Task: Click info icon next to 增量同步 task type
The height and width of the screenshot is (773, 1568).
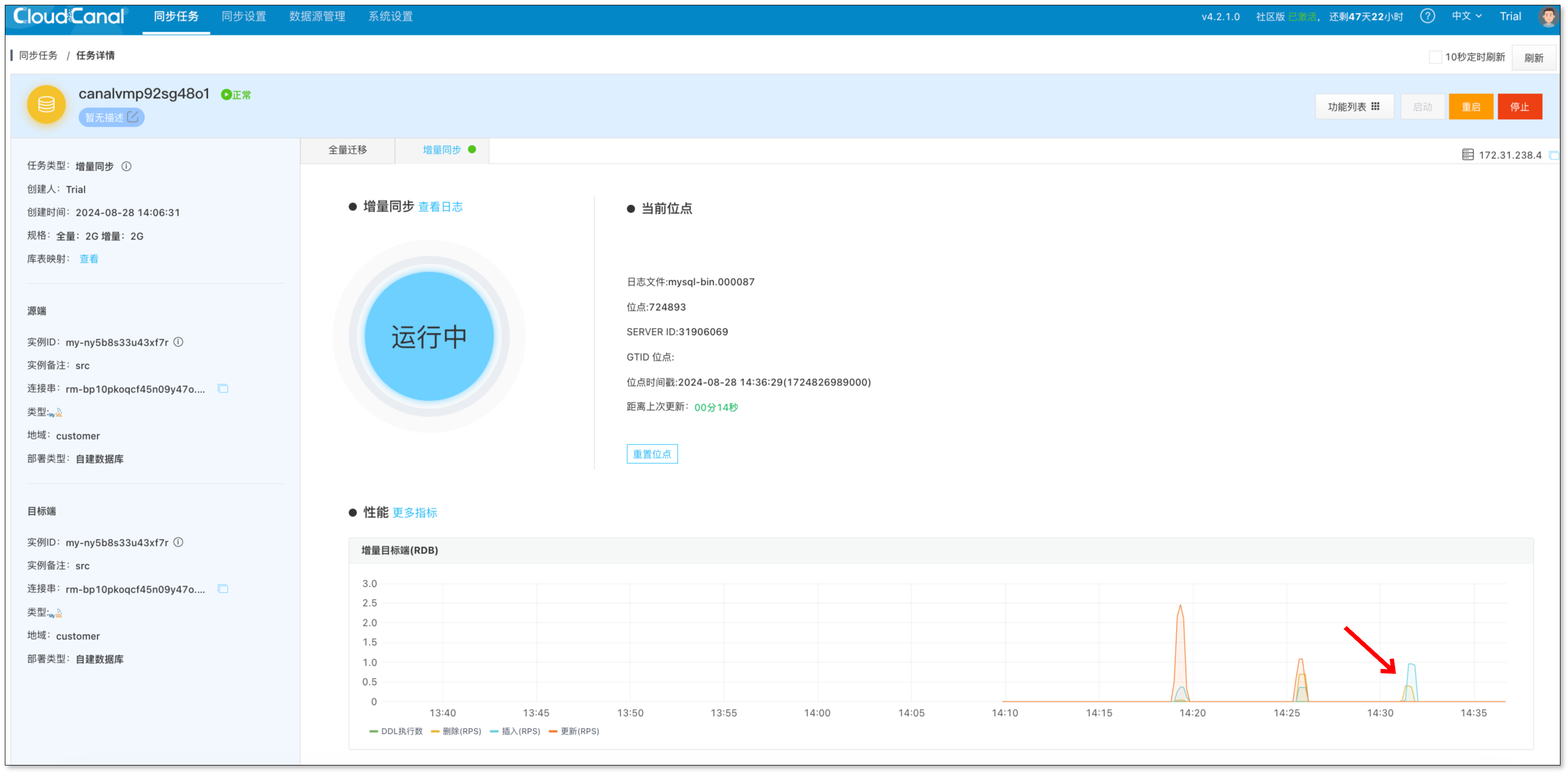Action: click(x=126, y=166)
